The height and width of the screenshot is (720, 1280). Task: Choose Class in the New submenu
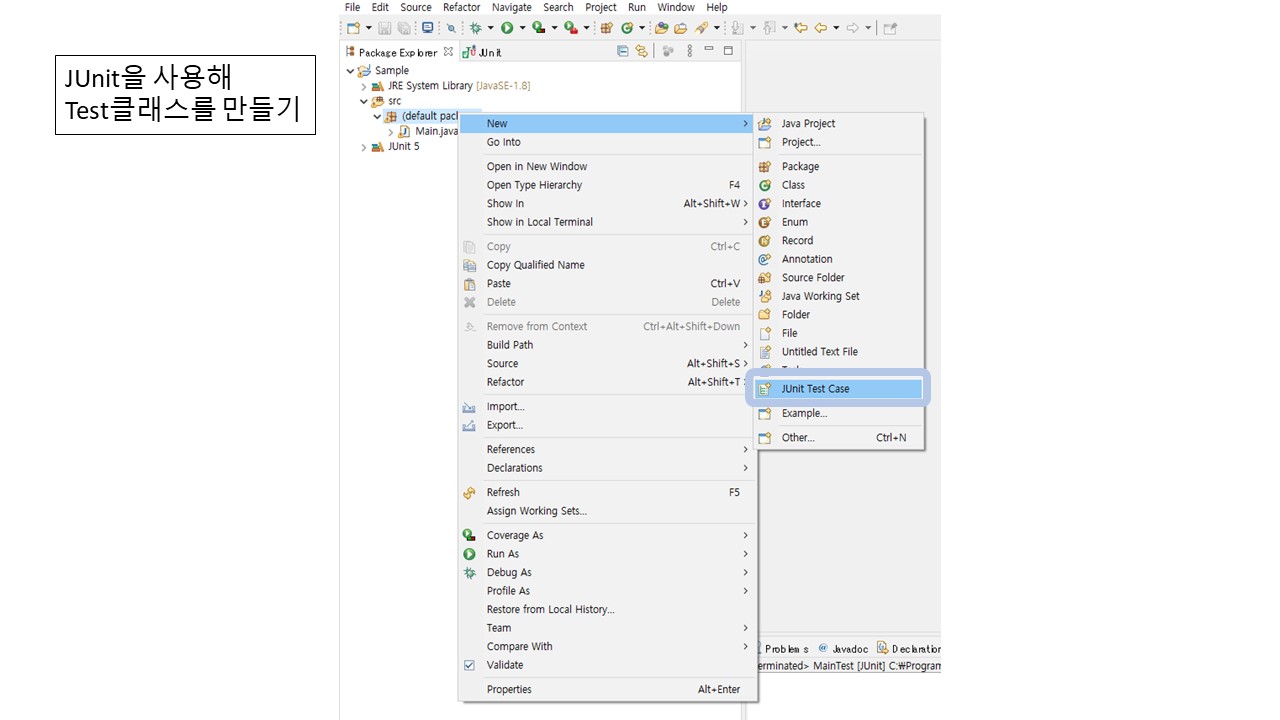click(839, 185)
